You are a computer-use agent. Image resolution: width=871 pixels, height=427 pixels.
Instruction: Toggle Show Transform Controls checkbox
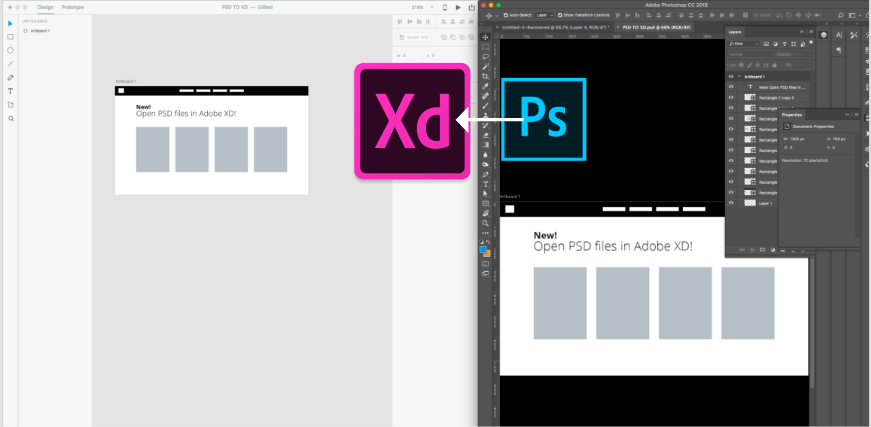point(560,15)
